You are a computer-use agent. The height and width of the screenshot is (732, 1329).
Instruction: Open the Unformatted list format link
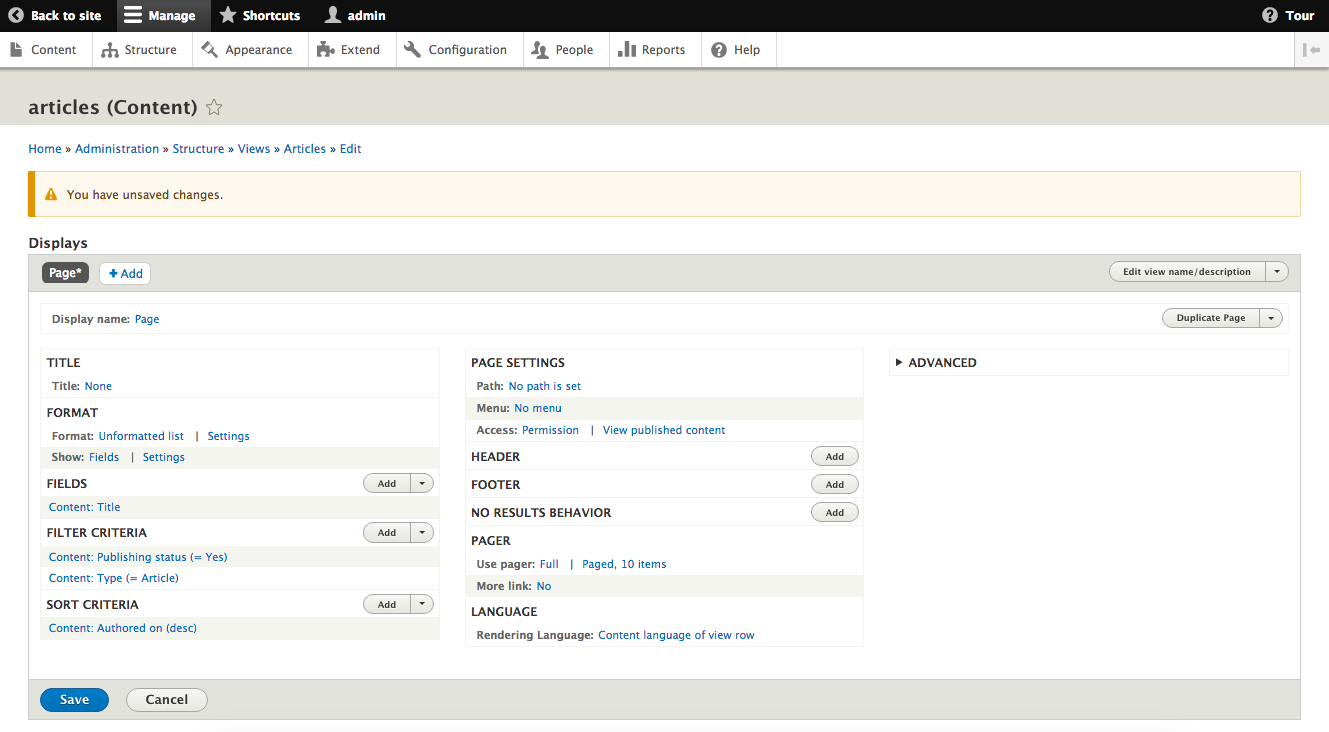(x=141, y=436)
